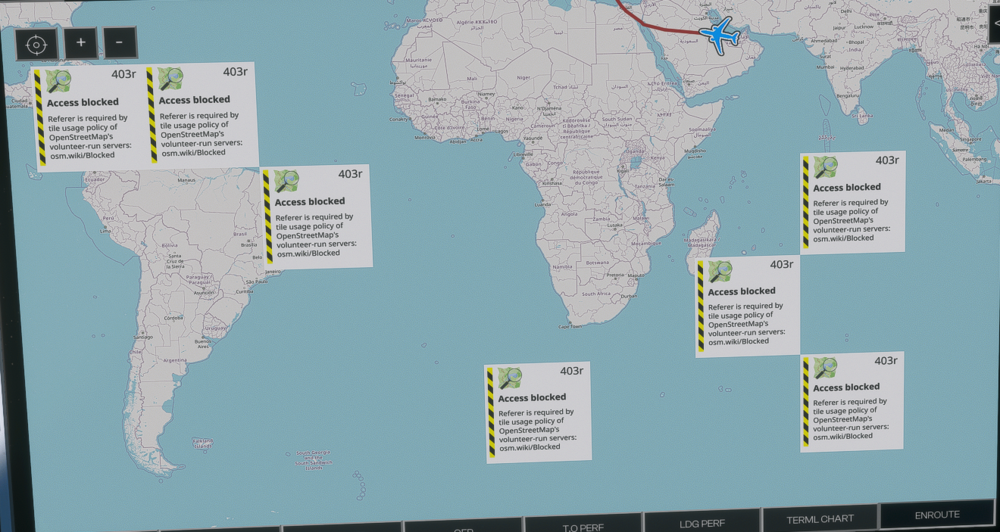Image resolution: width=1000 pixels, height=532 pixels.
Task: Click OSM magnifier icon on South America tile
Action: [286, 181]
